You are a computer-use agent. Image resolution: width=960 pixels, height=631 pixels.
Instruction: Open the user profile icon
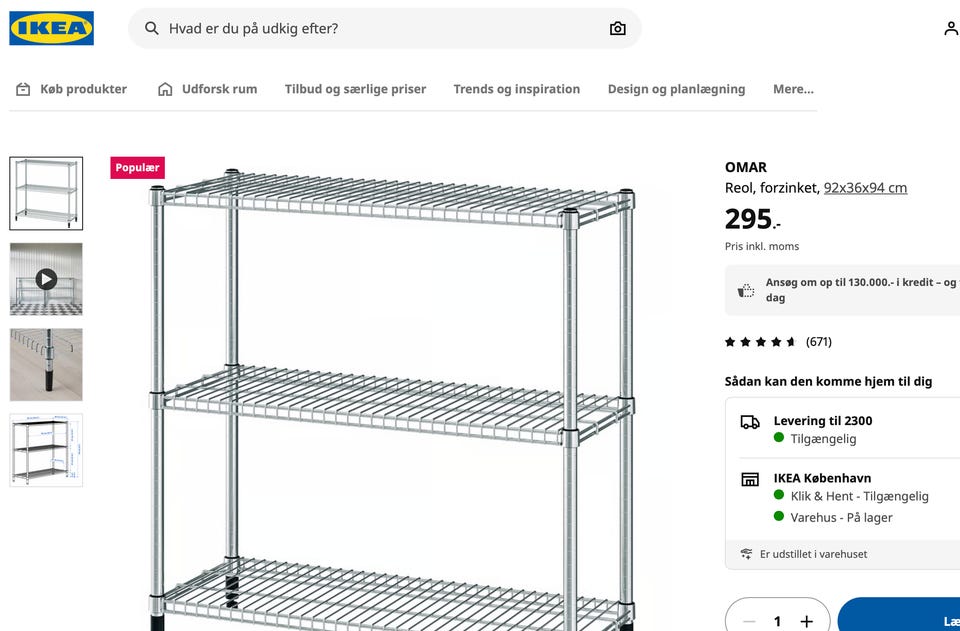click(x=950, y=28)
